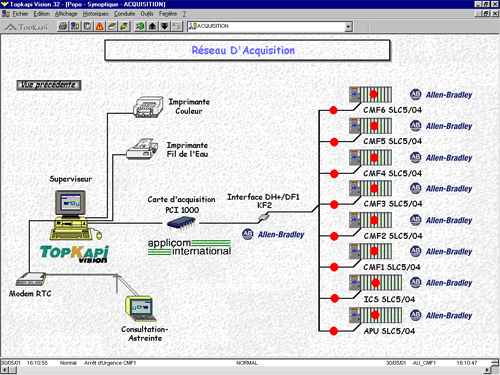Open the ACQUISITION synoptic dropdown arrow
Image resolution: width=500 pixels, height=375 pixels.
pos(348,26)
